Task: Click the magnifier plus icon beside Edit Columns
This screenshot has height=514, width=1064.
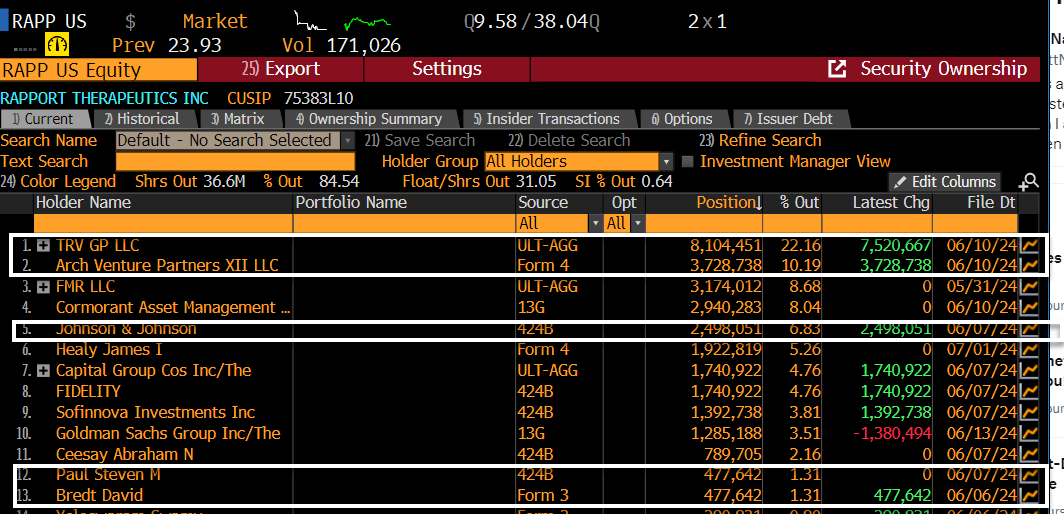Action: coord(1029,181)
